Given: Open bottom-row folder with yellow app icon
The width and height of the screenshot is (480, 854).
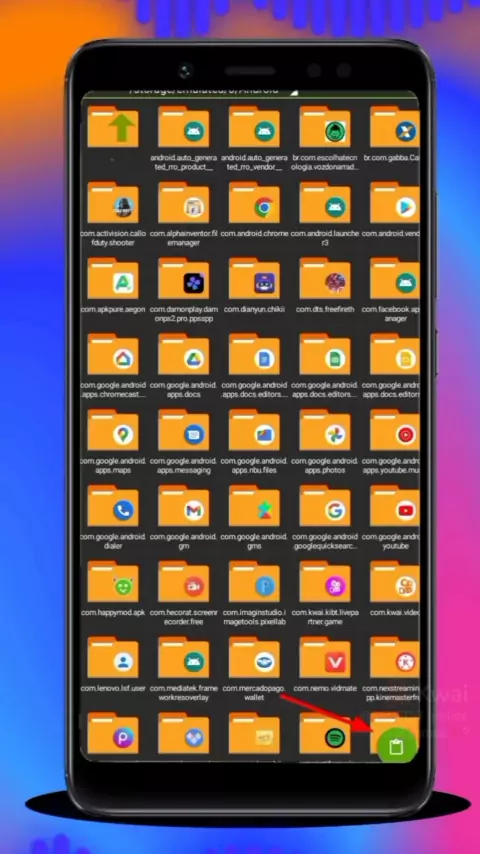Looking at the screenshot, I should pyautogui.click(x=254, y=733).
